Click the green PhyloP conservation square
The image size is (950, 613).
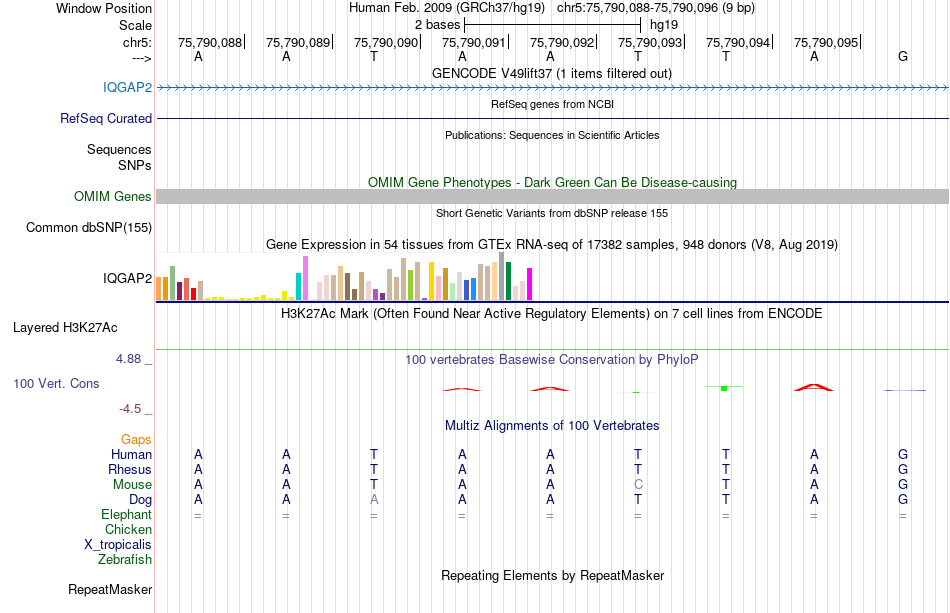(724, 388)
